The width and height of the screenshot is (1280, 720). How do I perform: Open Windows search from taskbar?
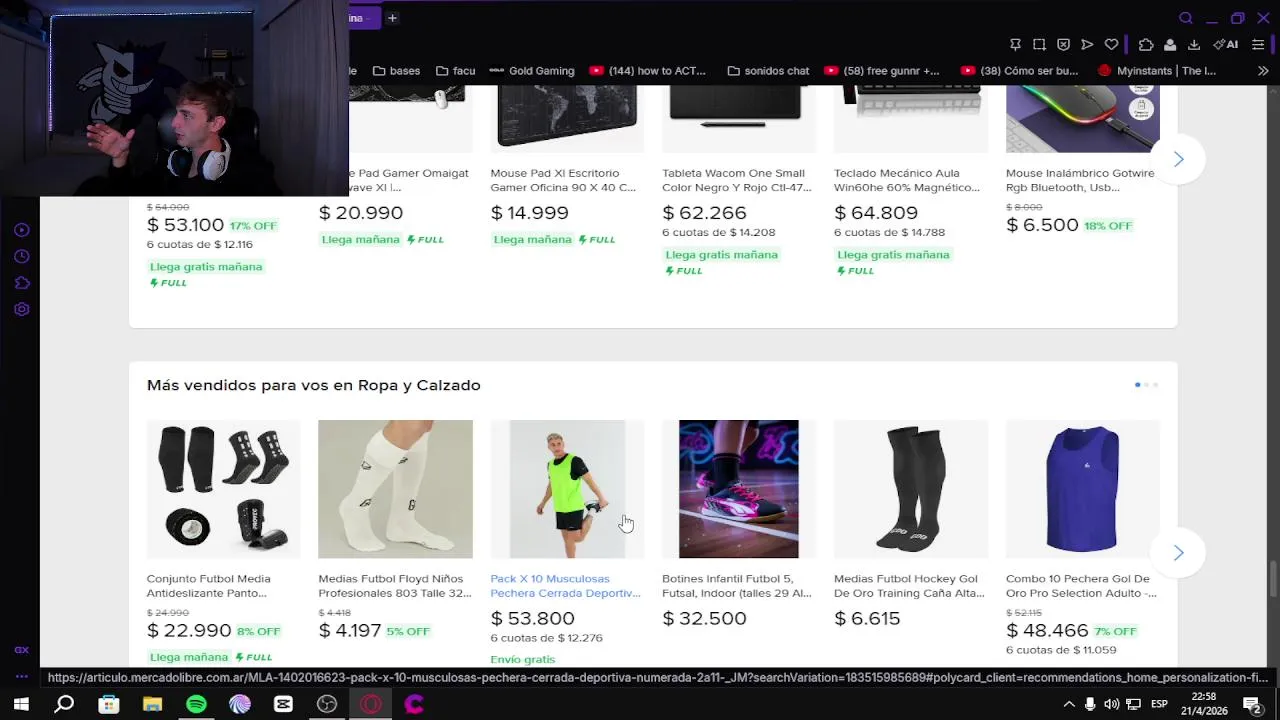[64, 704]
